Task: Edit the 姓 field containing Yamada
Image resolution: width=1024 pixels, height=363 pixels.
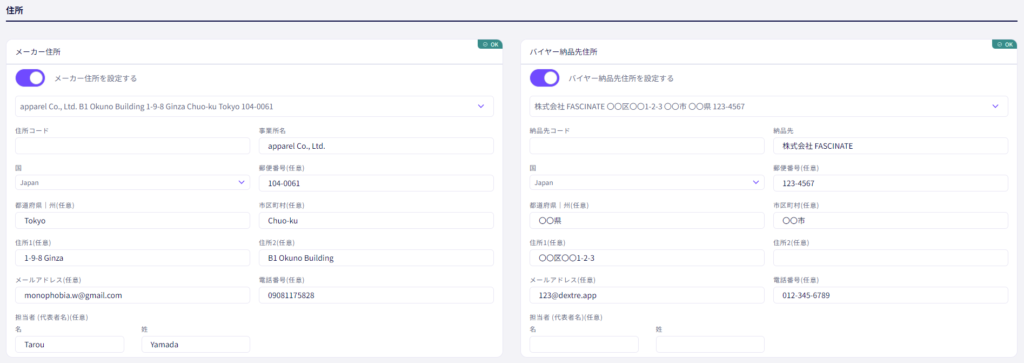Action: (196, 344)
